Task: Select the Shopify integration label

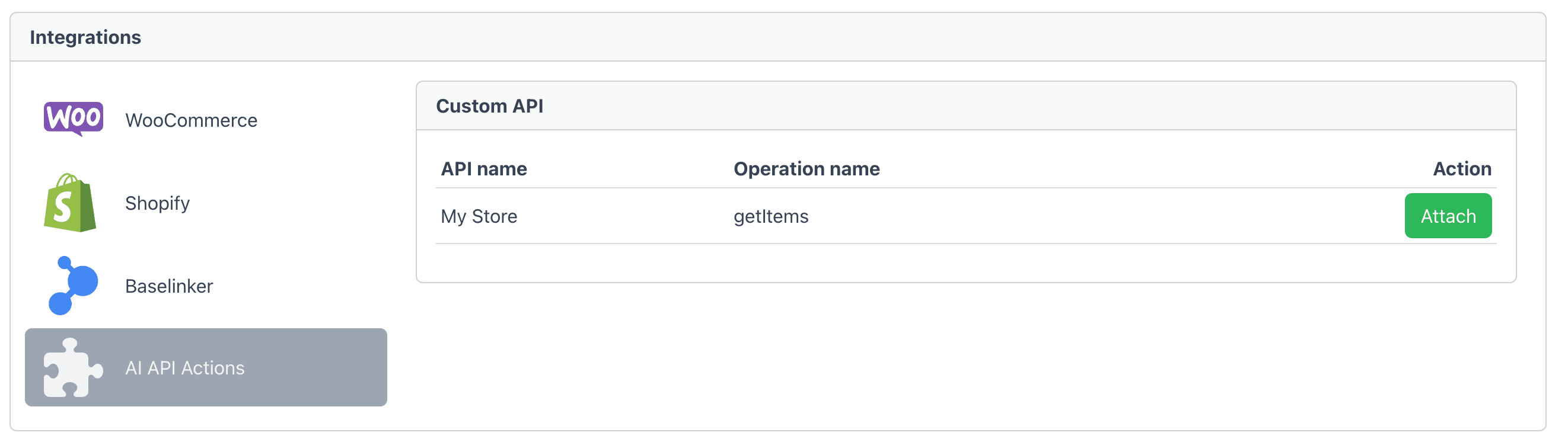Action: click(x=157, y=203)
